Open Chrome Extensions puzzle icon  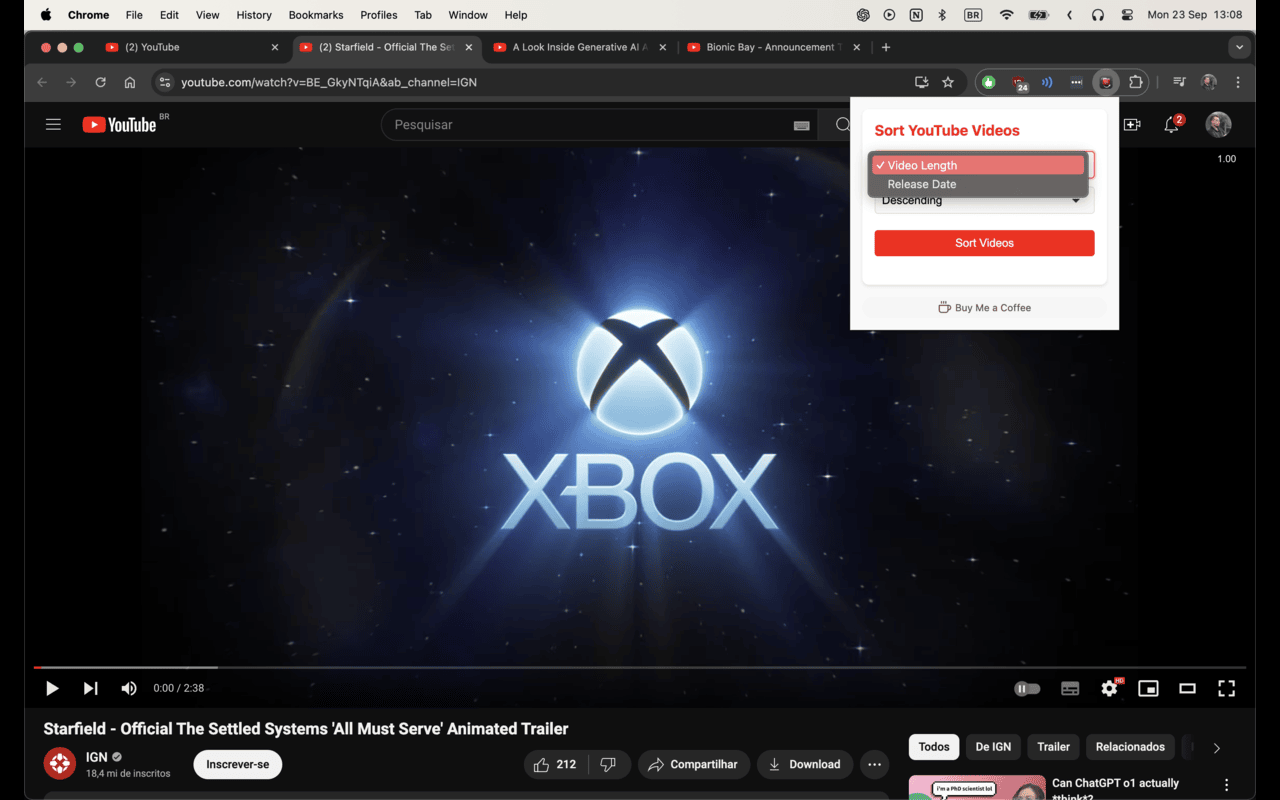[1135, 82]
